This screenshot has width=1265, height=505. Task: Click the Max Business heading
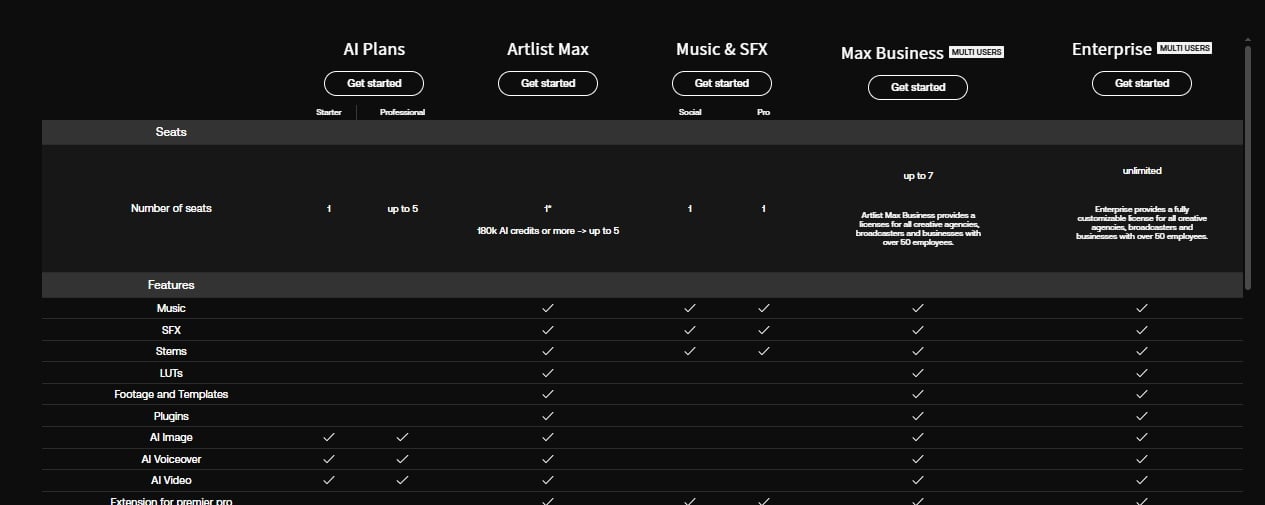[892, 53]
